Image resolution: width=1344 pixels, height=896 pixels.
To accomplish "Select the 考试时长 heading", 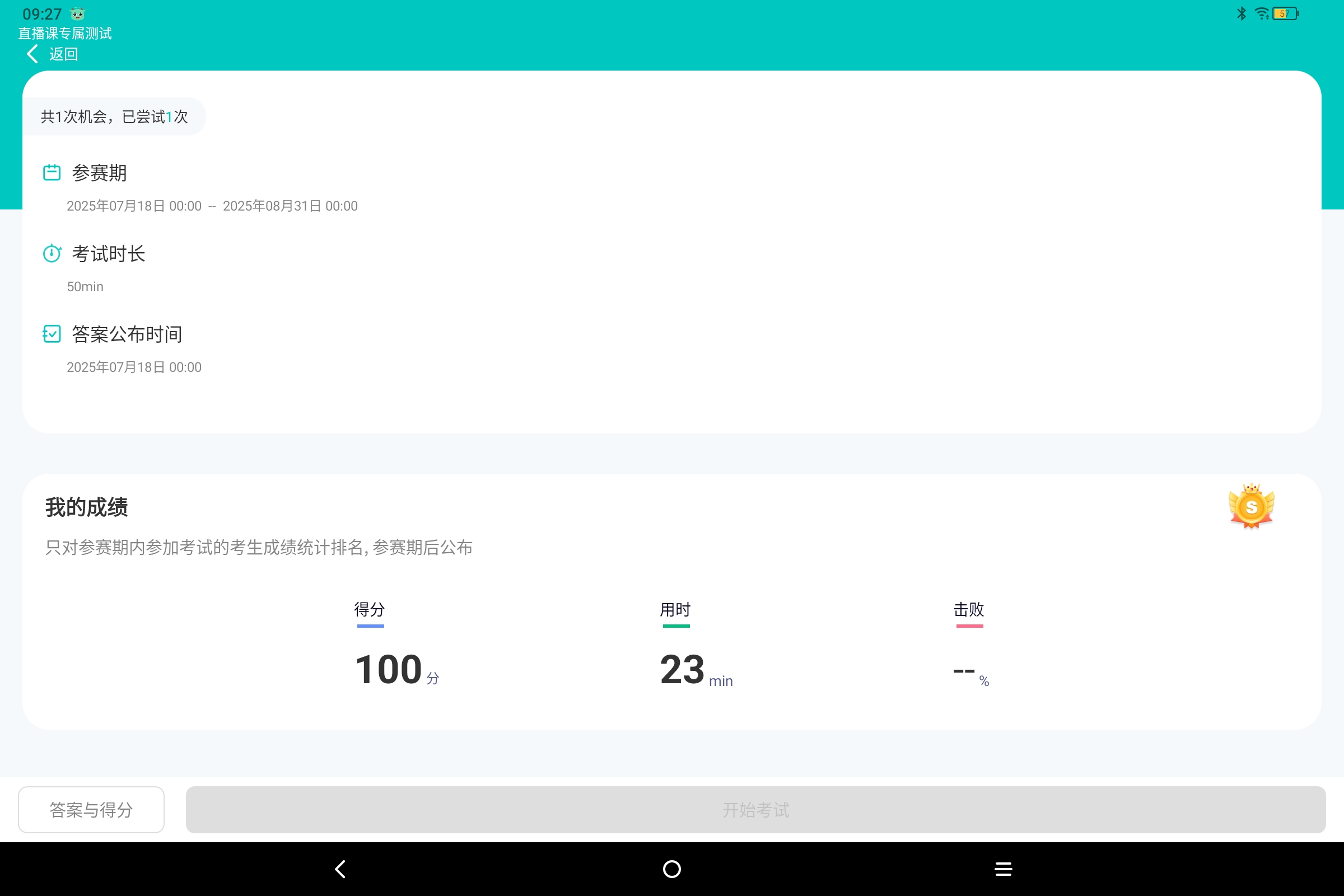I will pos(109,253).
